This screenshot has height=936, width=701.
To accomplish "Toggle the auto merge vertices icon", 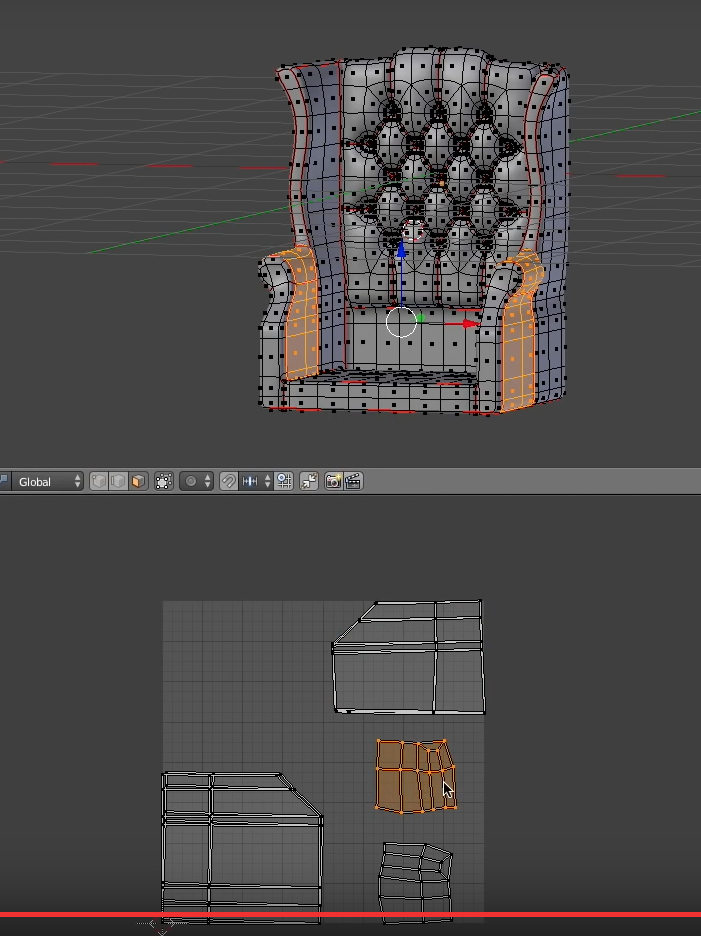I will tap(309, 482).
